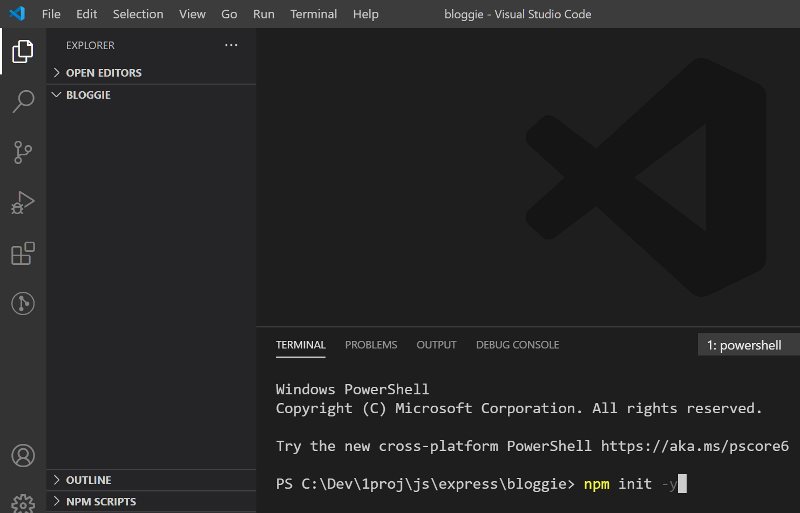Switch to the Problems panel tab

coord(371,345)
